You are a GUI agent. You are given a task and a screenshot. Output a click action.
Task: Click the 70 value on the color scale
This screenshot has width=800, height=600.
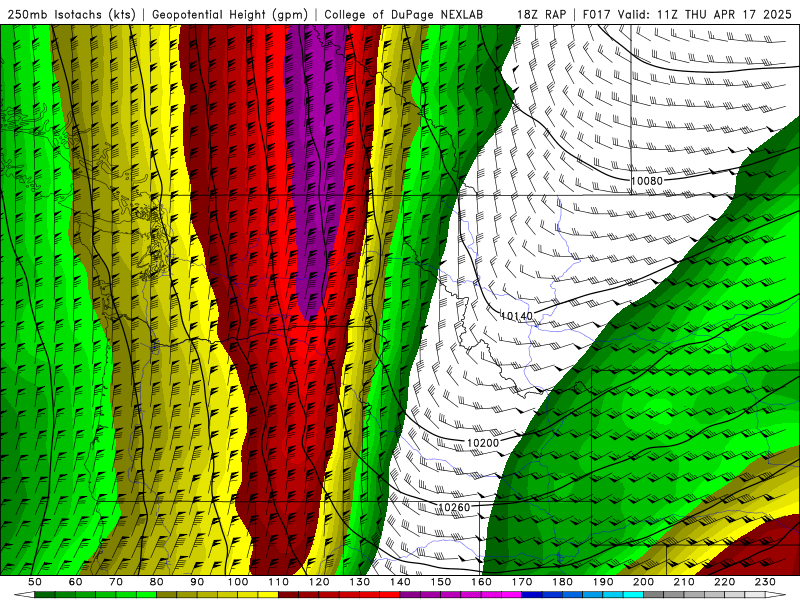tap(116, 582)
